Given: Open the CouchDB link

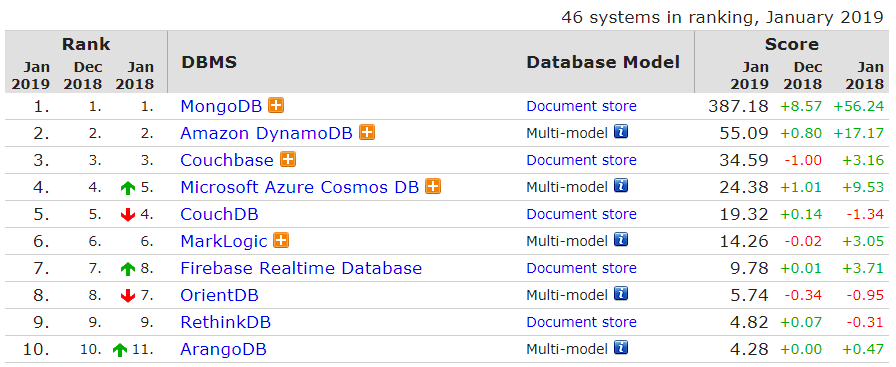Looking at the screenshot, I should pos(219,214).
